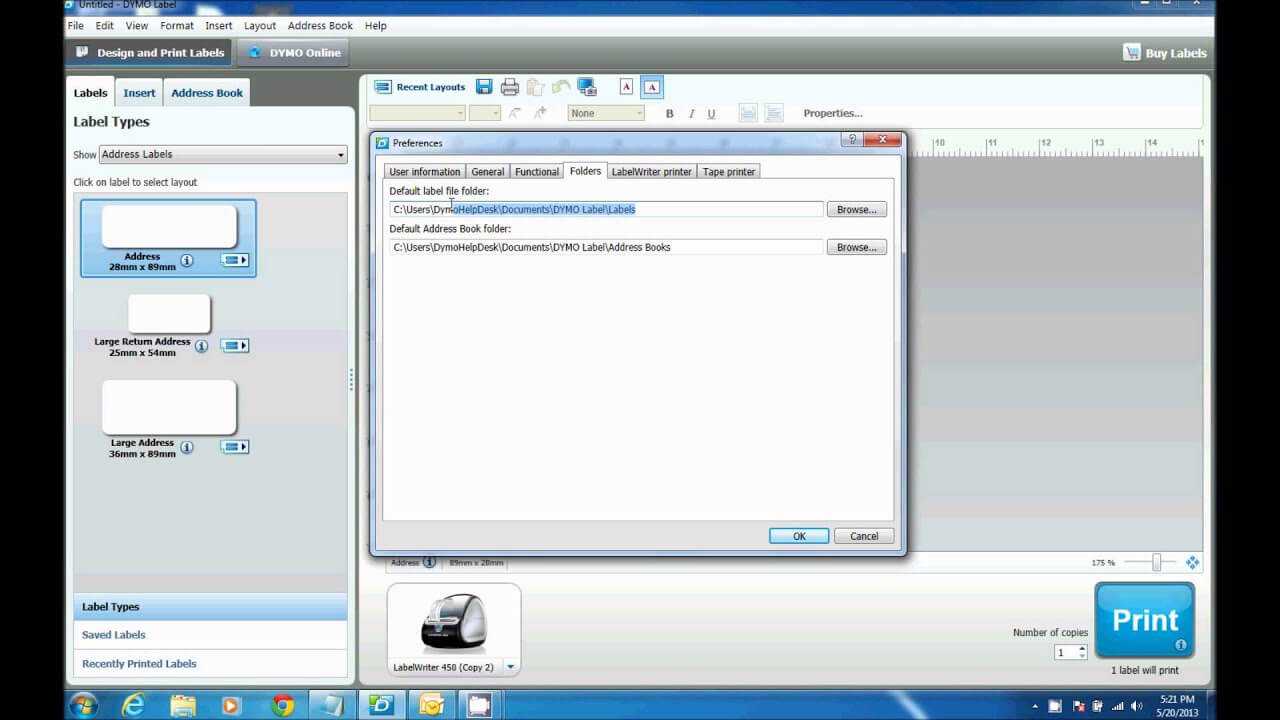Click OK in Preferences dialog

pyautogui.click(x=799, y=536)
